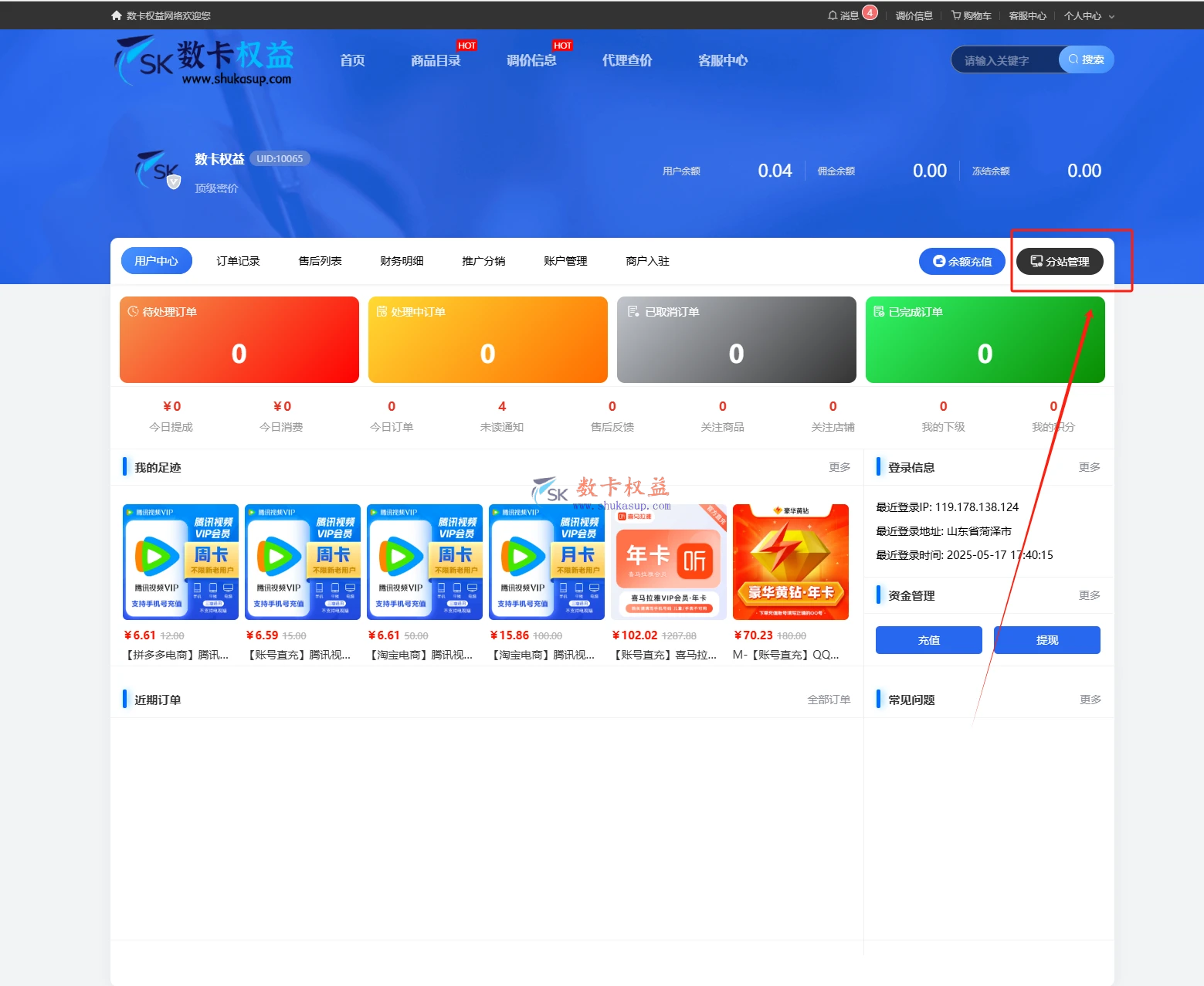
Task: Switch to 订单记录 tab
Action: (238, 261)
